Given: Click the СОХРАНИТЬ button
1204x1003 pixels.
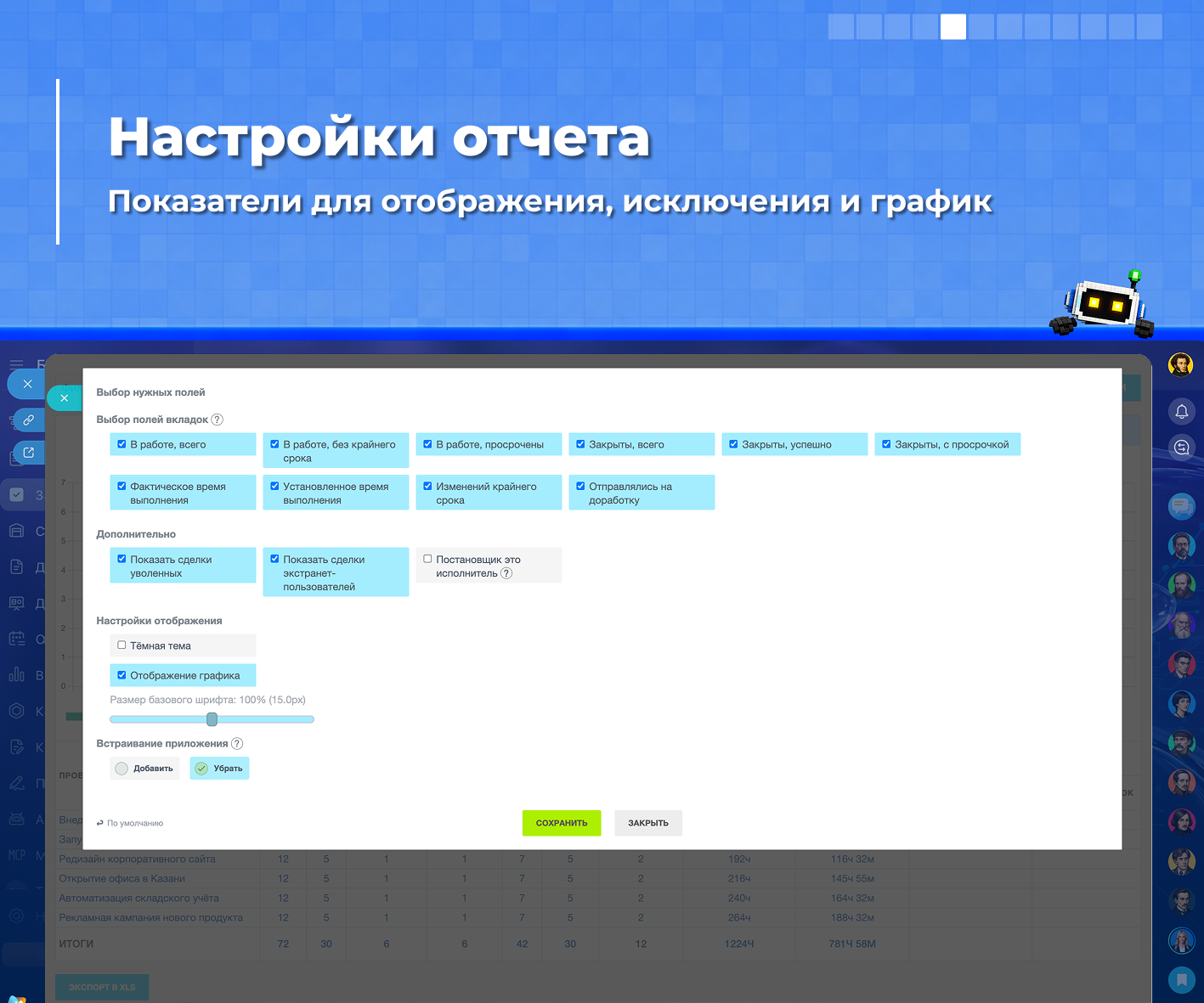Looking at the screenshot, I should pos(562,823).
